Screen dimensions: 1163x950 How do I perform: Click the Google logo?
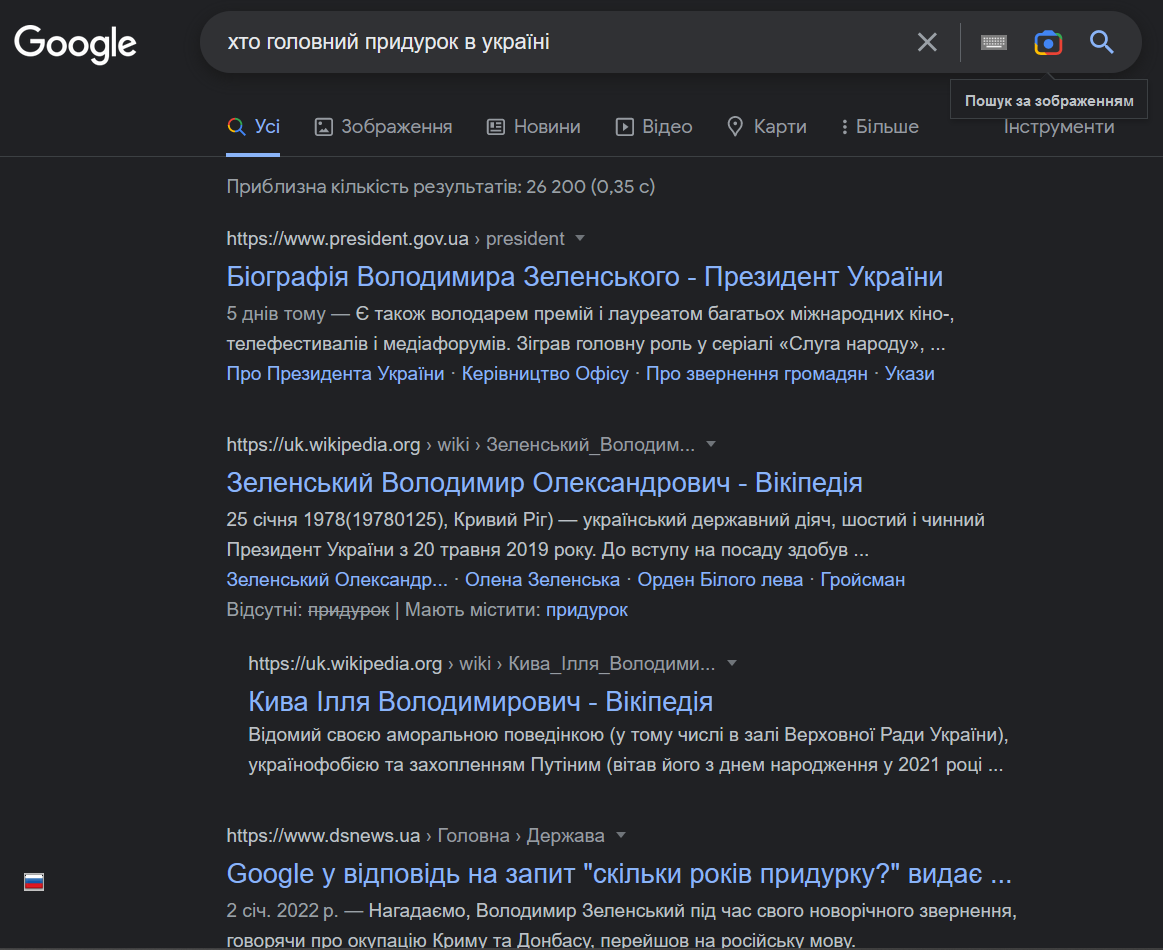click(75, 43)
